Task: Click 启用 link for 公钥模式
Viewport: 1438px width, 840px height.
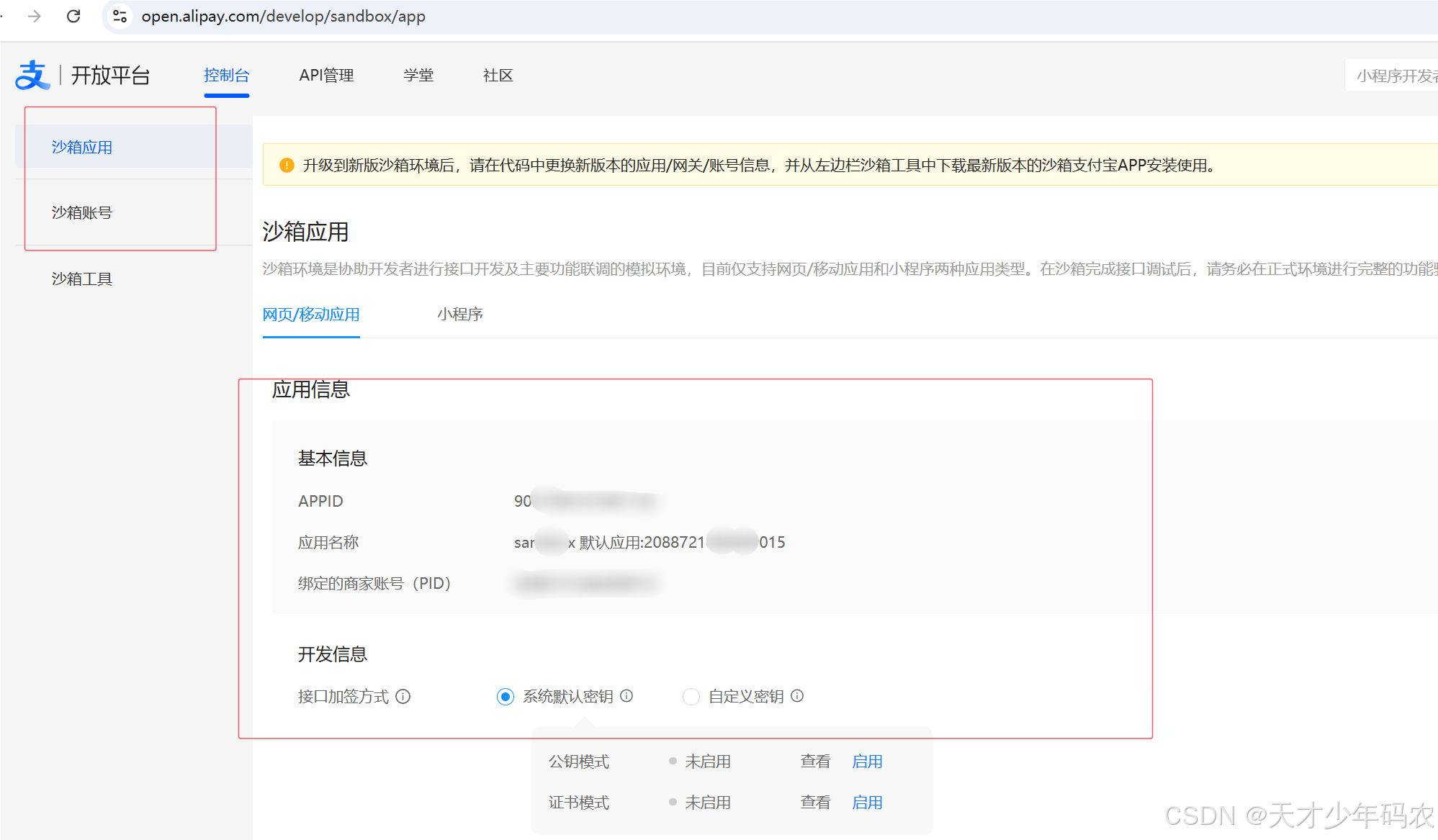Action: 867,761
